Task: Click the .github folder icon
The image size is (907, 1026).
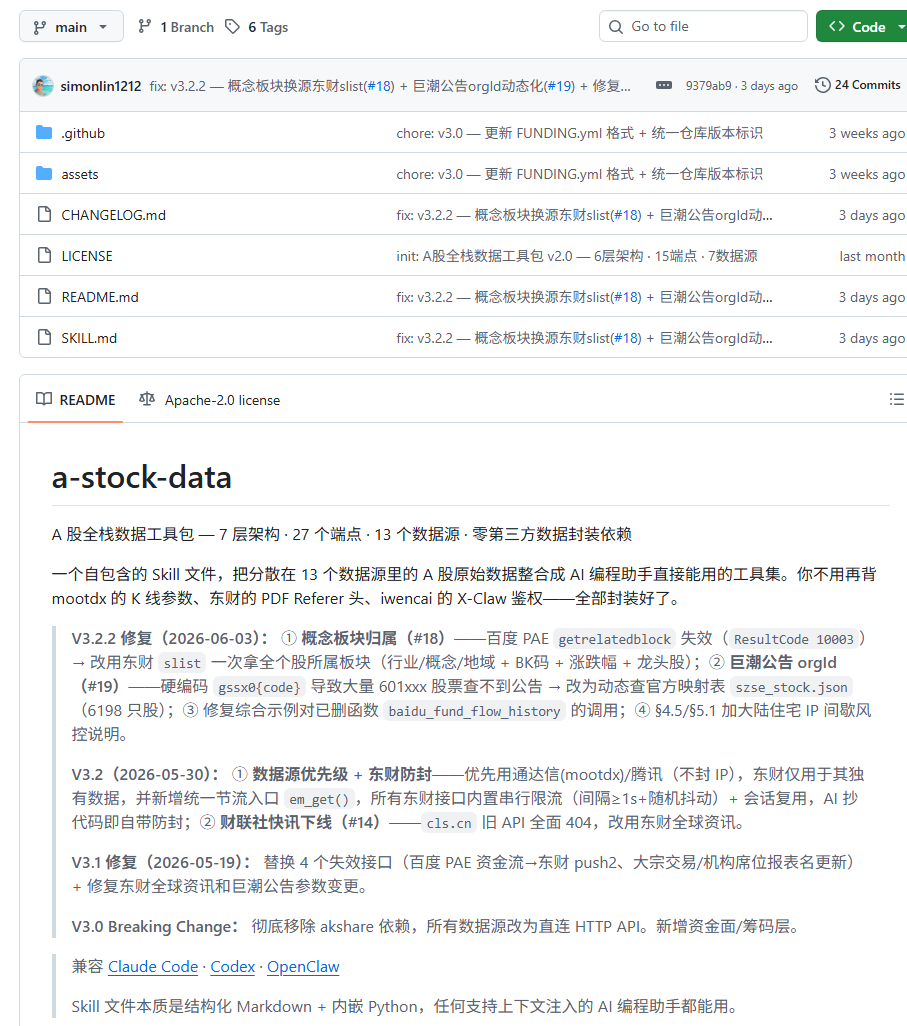Action: [x=44, y=133]
